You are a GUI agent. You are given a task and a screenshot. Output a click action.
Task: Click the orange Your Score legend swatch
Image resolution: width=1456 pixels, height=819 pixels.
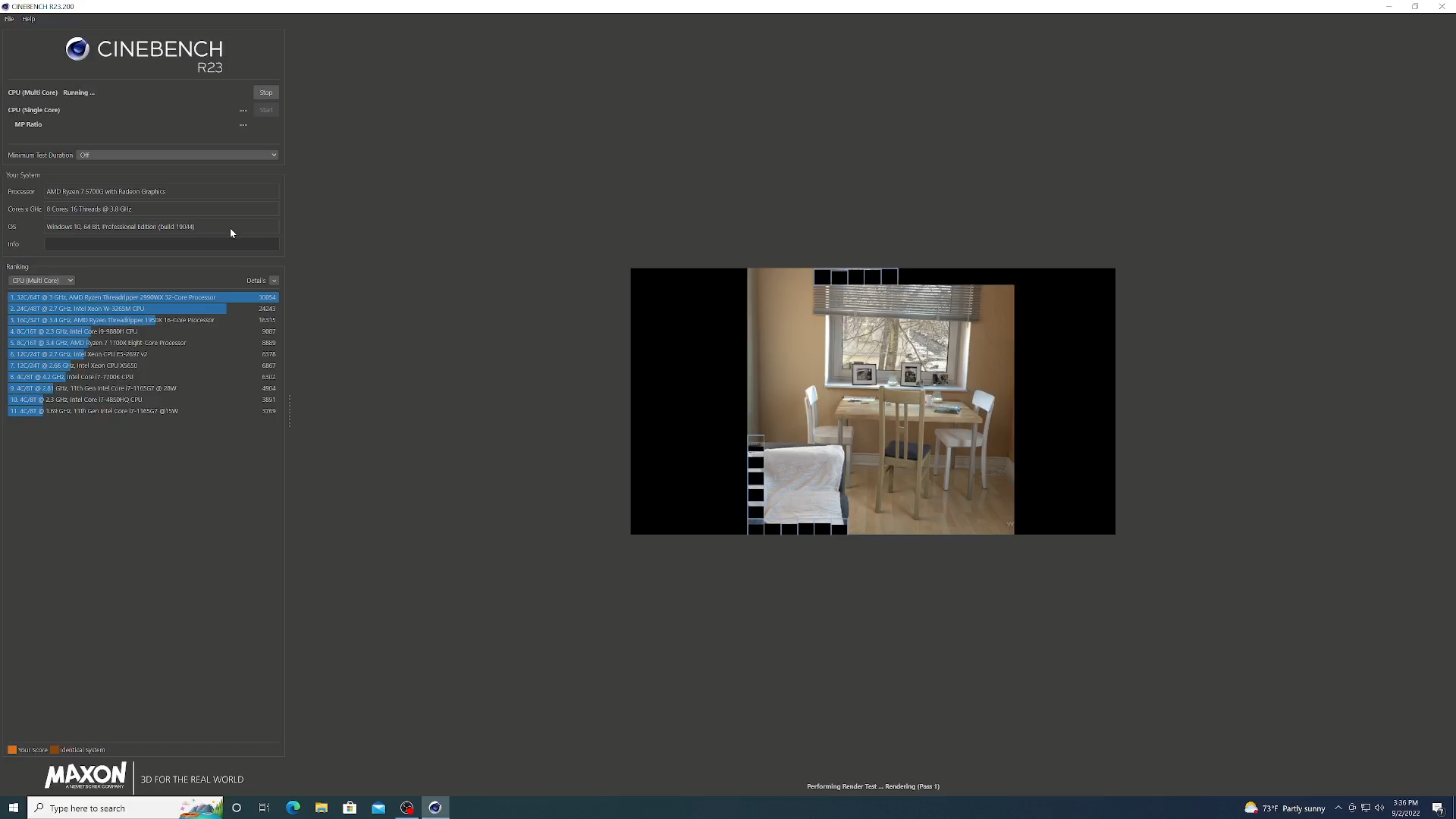pyautogui.click(x=12, y=750)
